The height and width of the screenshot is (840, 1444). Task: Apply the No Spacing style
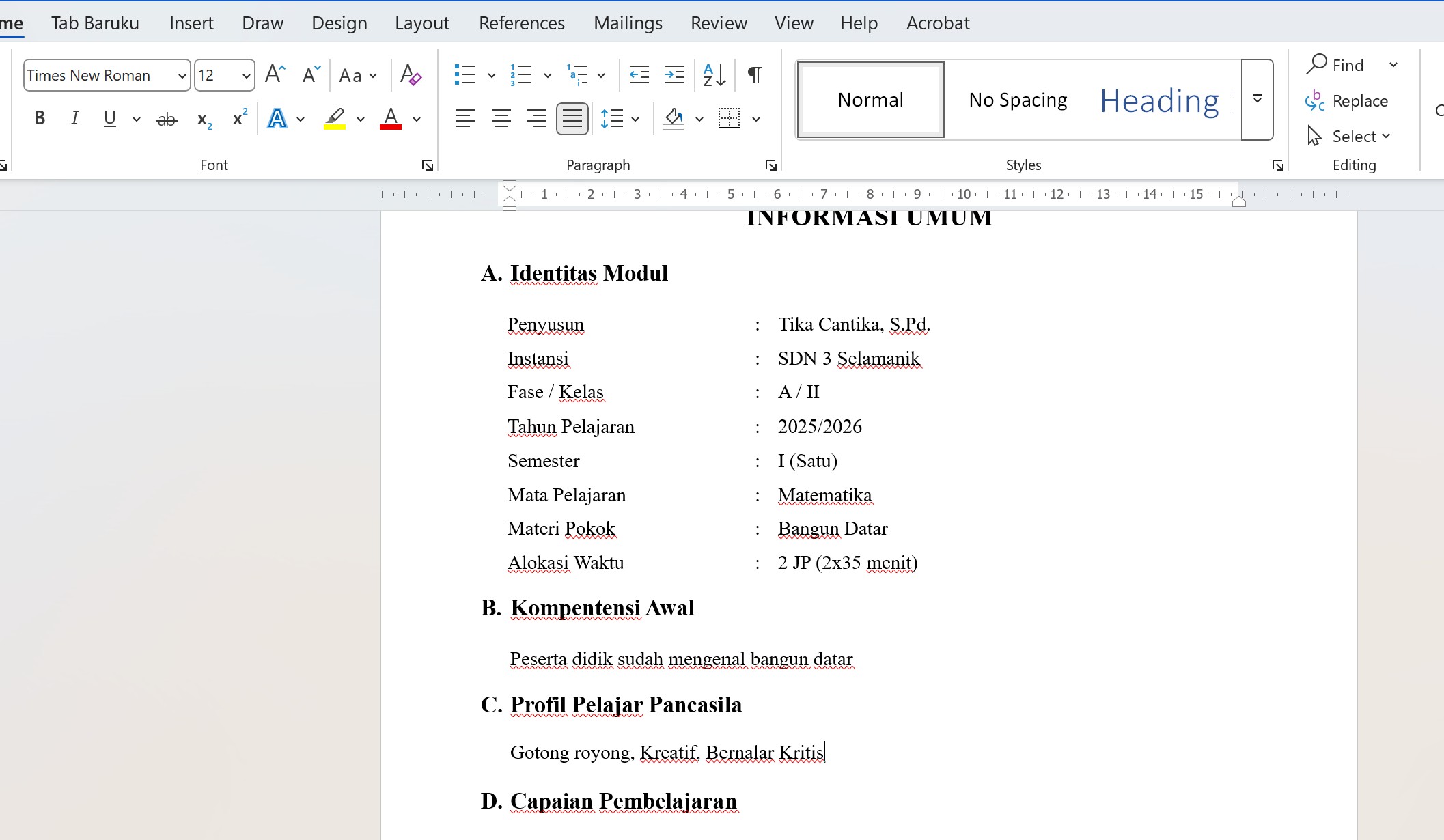click(1017, 100)
